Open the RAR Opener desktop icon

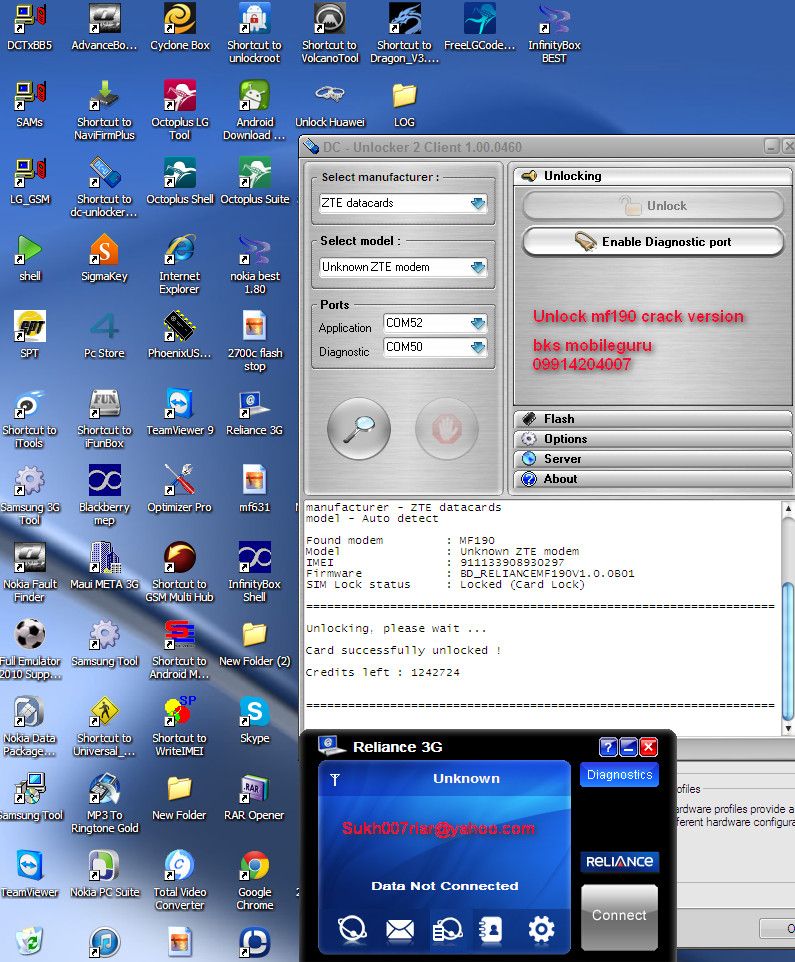point(254,797)
